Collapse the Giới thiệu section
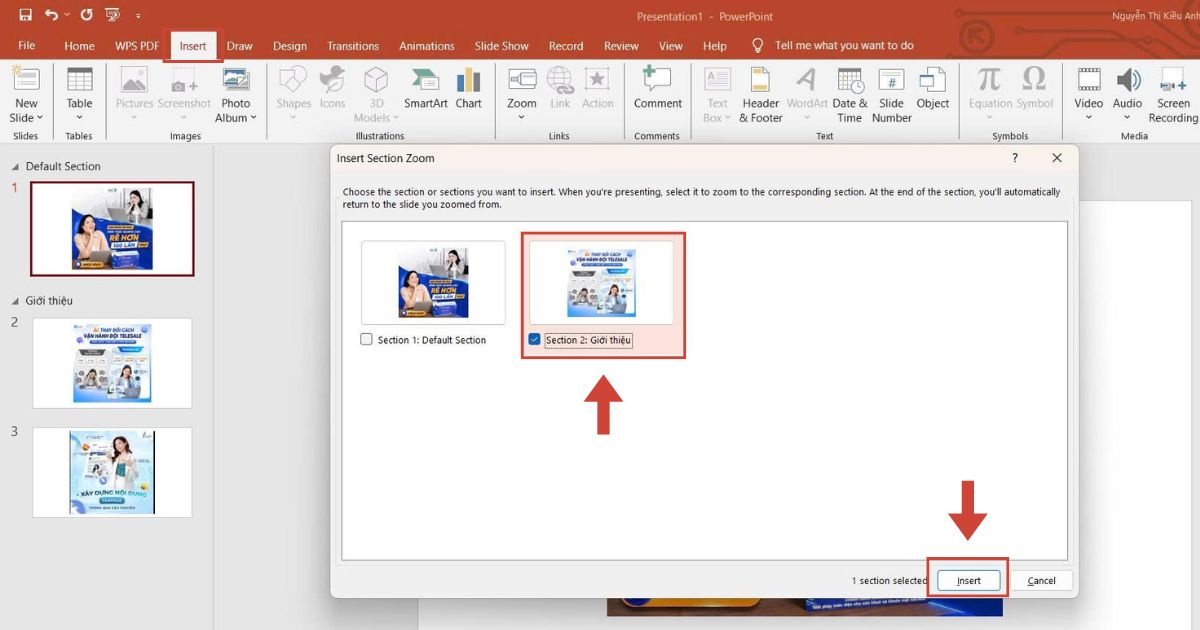Viewport: 1200px width, 630px height. tap(16, 301)
